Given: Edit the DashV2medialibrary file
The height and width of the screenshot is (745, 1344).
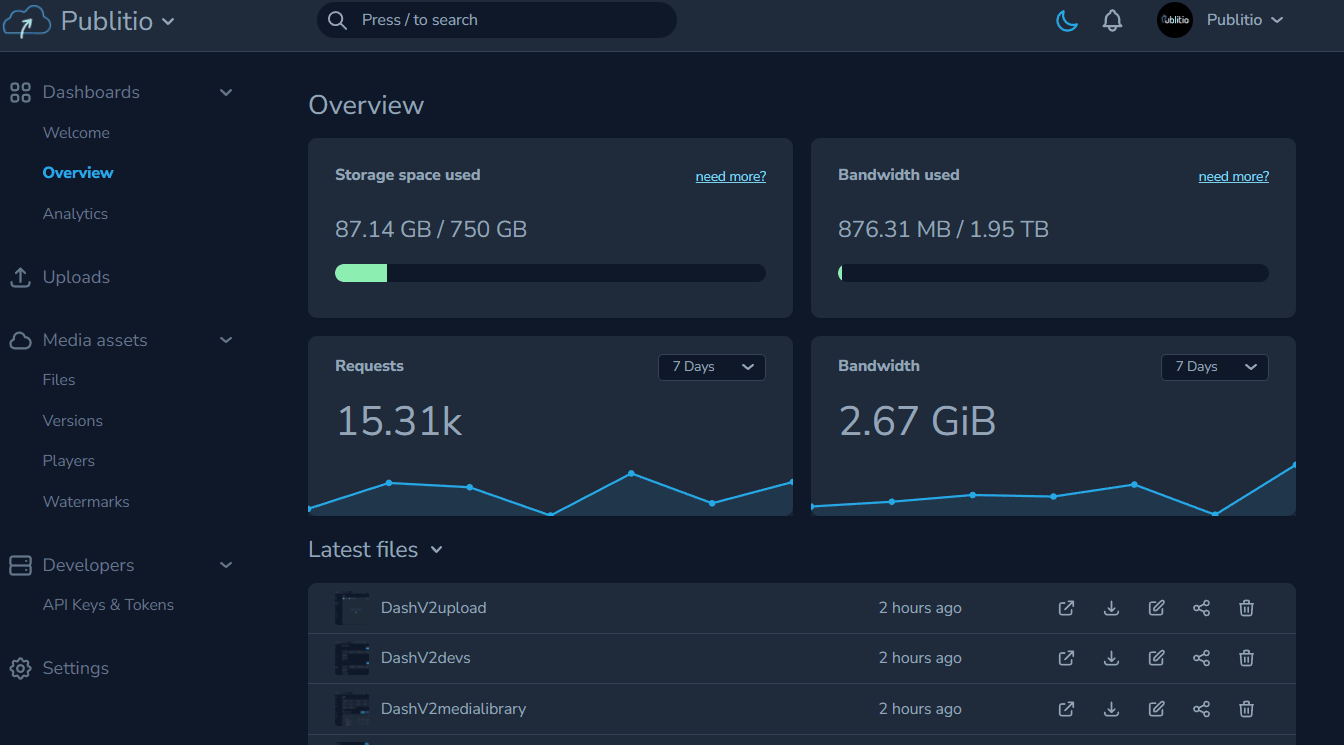Looking at the screenshot, I should tap(1156, 709).
